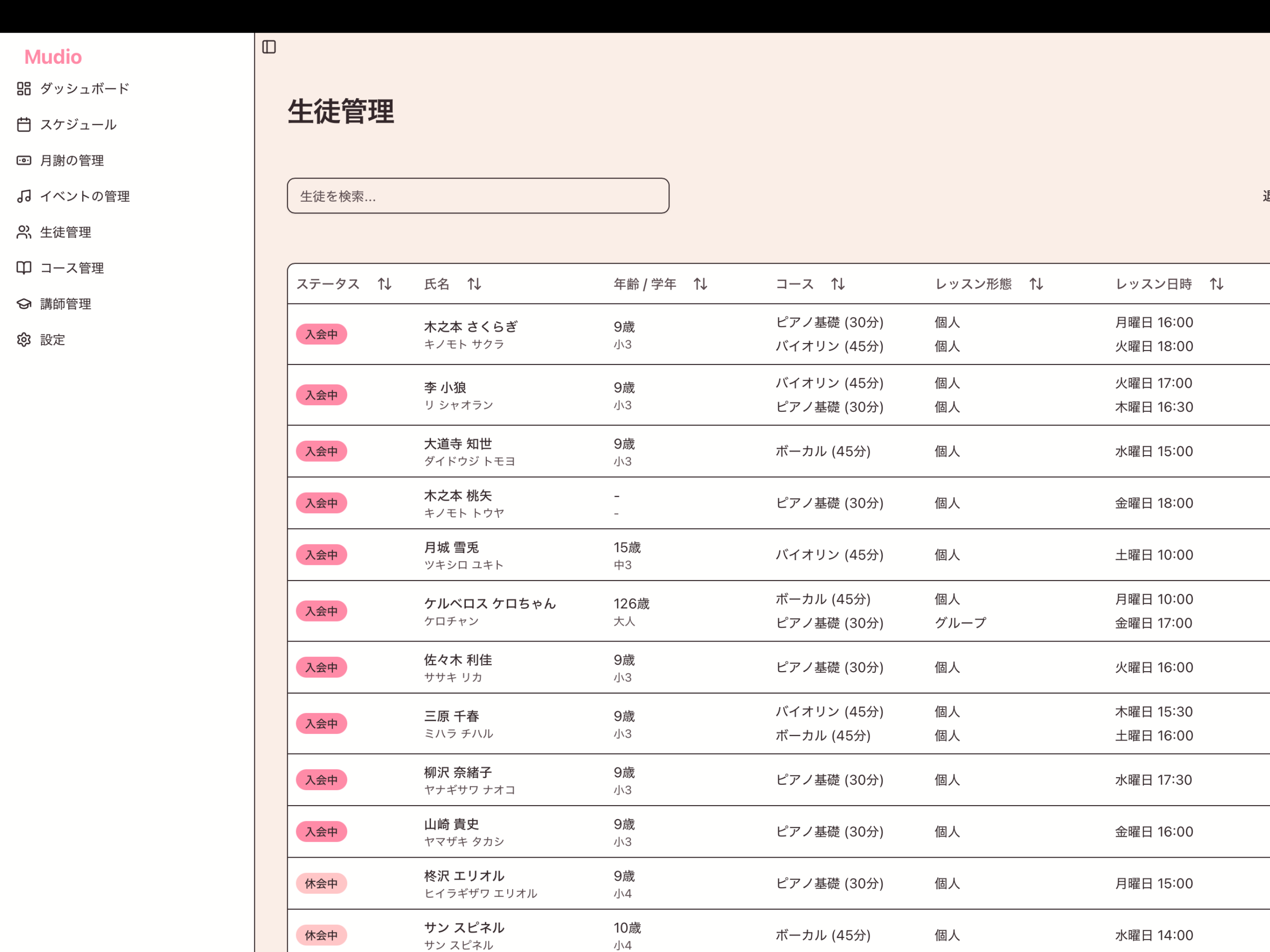Viewport: 1270px width, 952px height.
Task: Click 木曜日 15:30 lesson time
Action: click(x=1154, y=711)
